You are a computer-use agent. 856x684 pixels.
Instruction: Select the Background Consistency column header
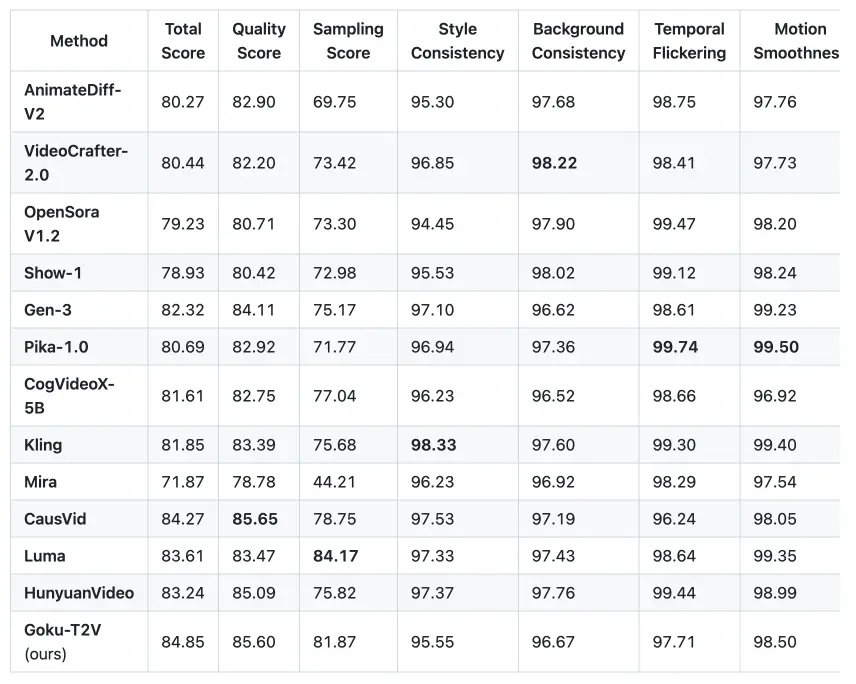578,41
